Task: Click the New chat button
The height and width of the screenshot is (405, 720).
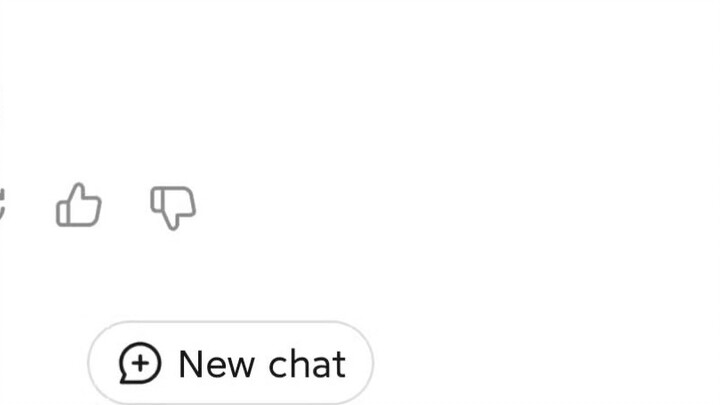Action: [231, 363]
